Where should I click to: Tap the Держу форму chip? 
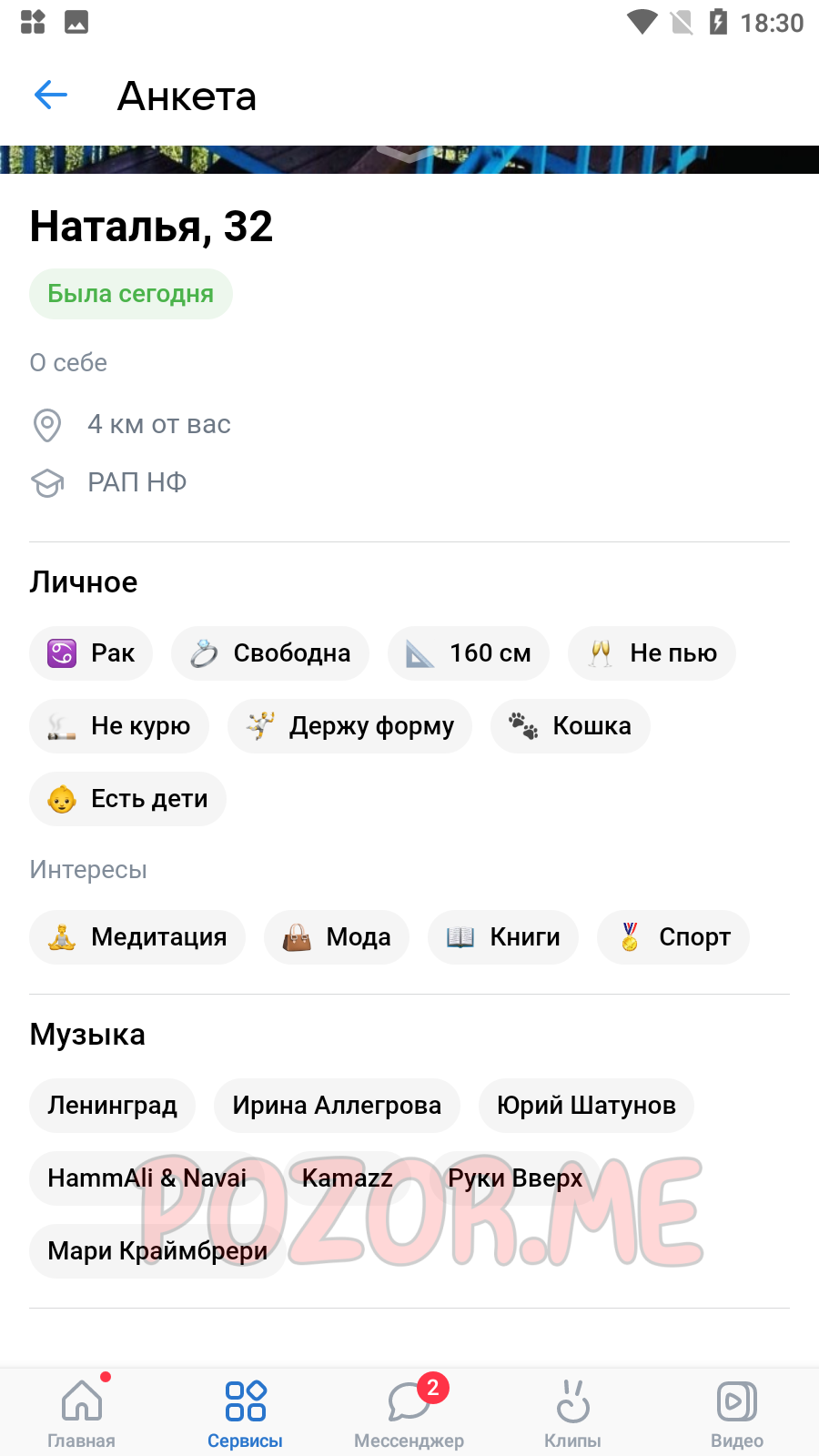349,726
